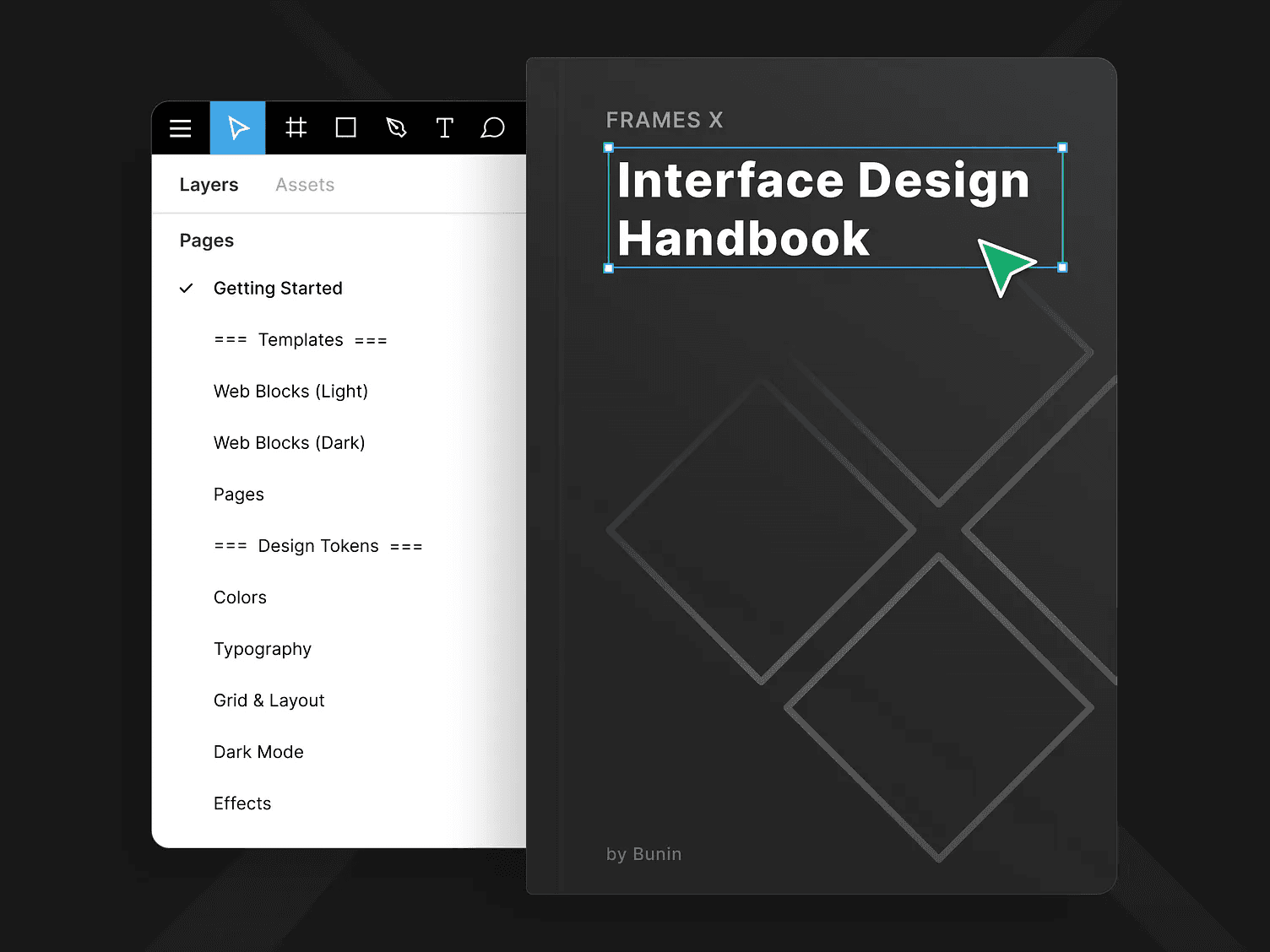Select the Grid & Layout page
This screenshot has height=952, width=1270.
click(x=269, y=700)
